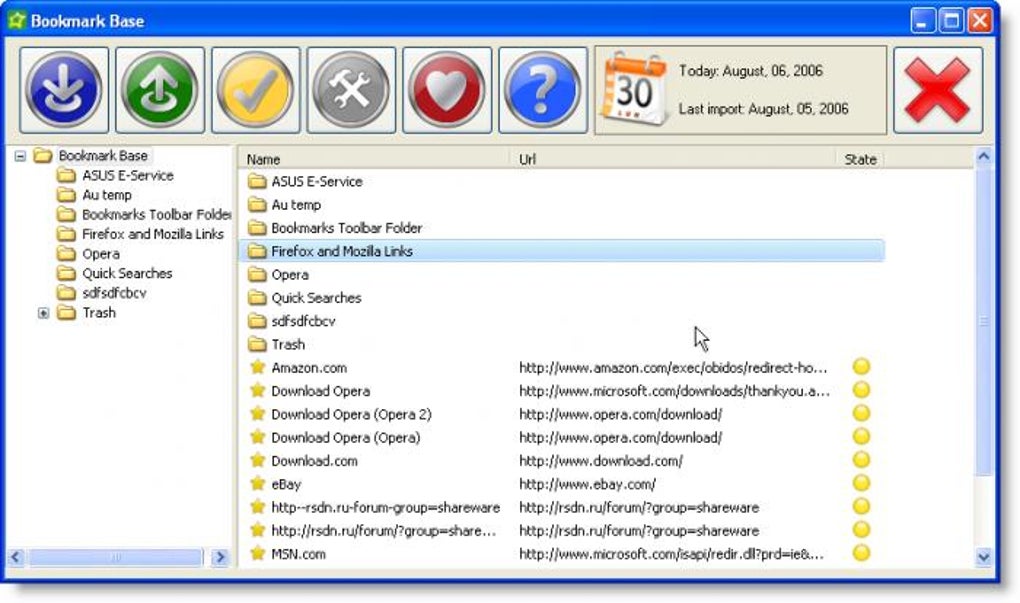Viewport: 1020px width, 603px height.
Task: Click the yellow state dot for eBay
Action: (x=861, y=483)
